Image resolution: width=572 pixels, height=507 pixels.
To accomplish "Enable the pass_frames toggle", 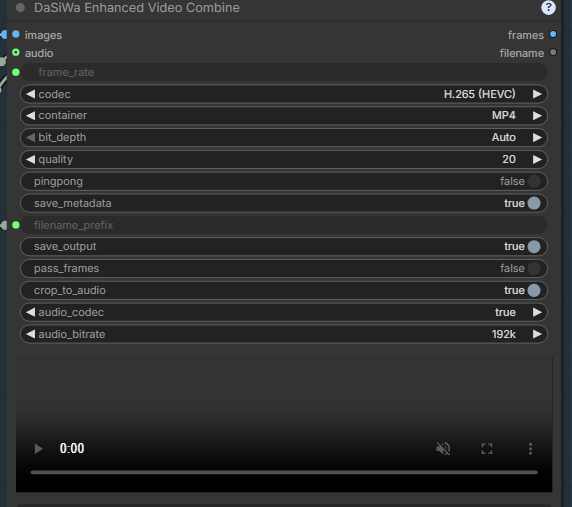I will [534, 268].
